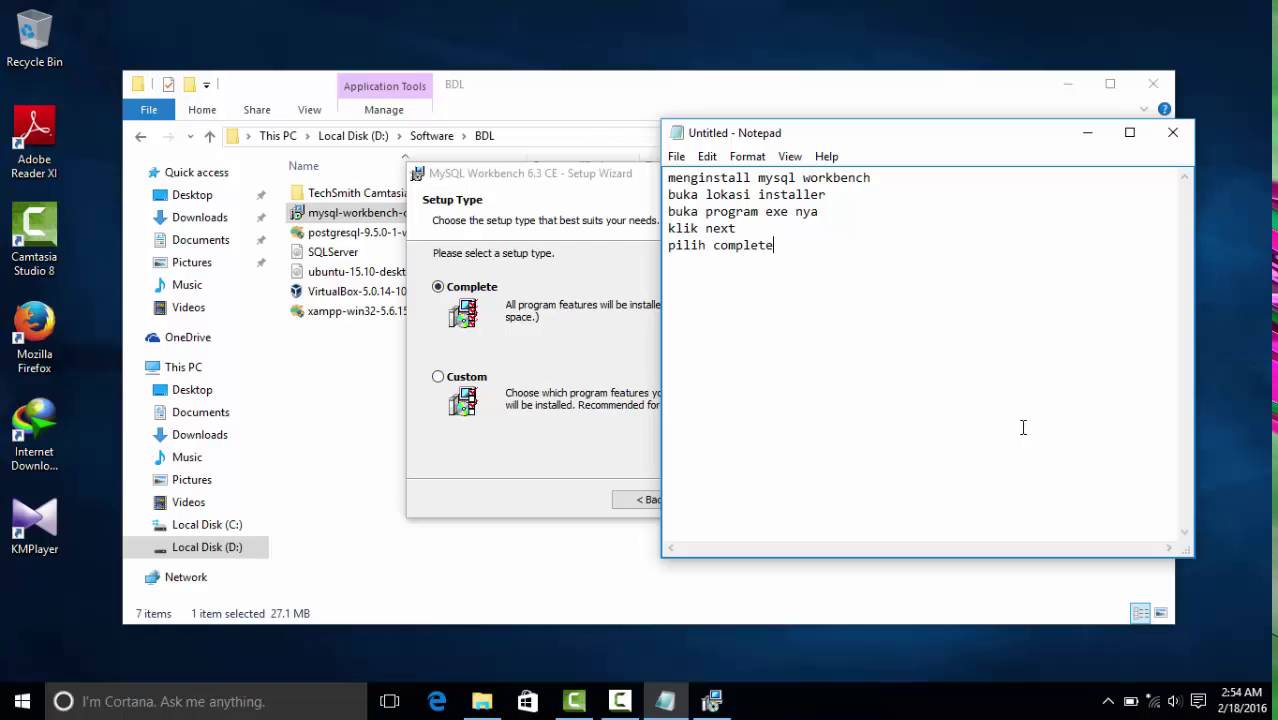Open Downloads under Quick access
The image size is (1278, 720).
point(199,218)
